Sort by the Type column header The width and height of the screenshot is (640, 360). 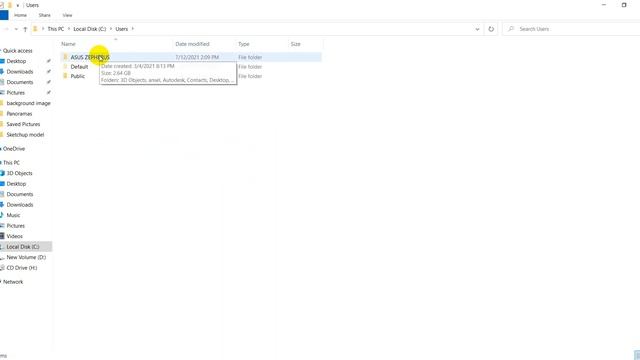(x=244, y=44)
